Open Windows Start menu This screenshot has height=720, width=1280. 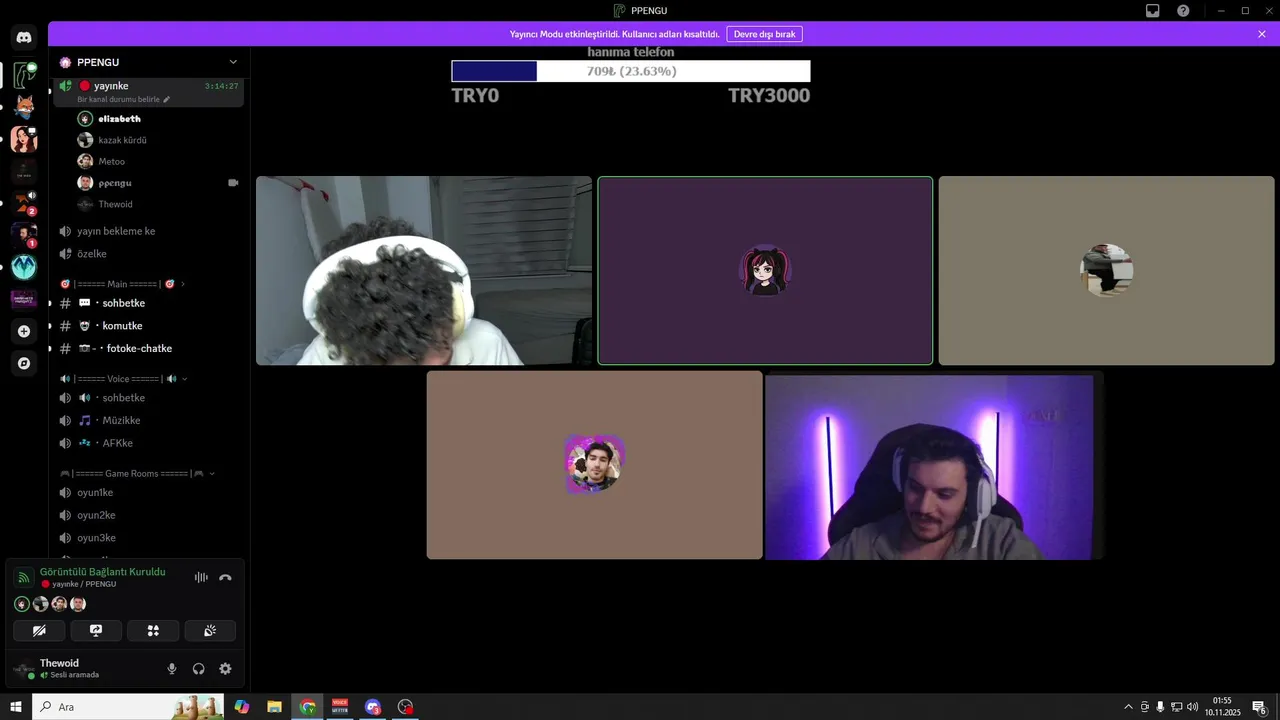(x=16, y=707)
